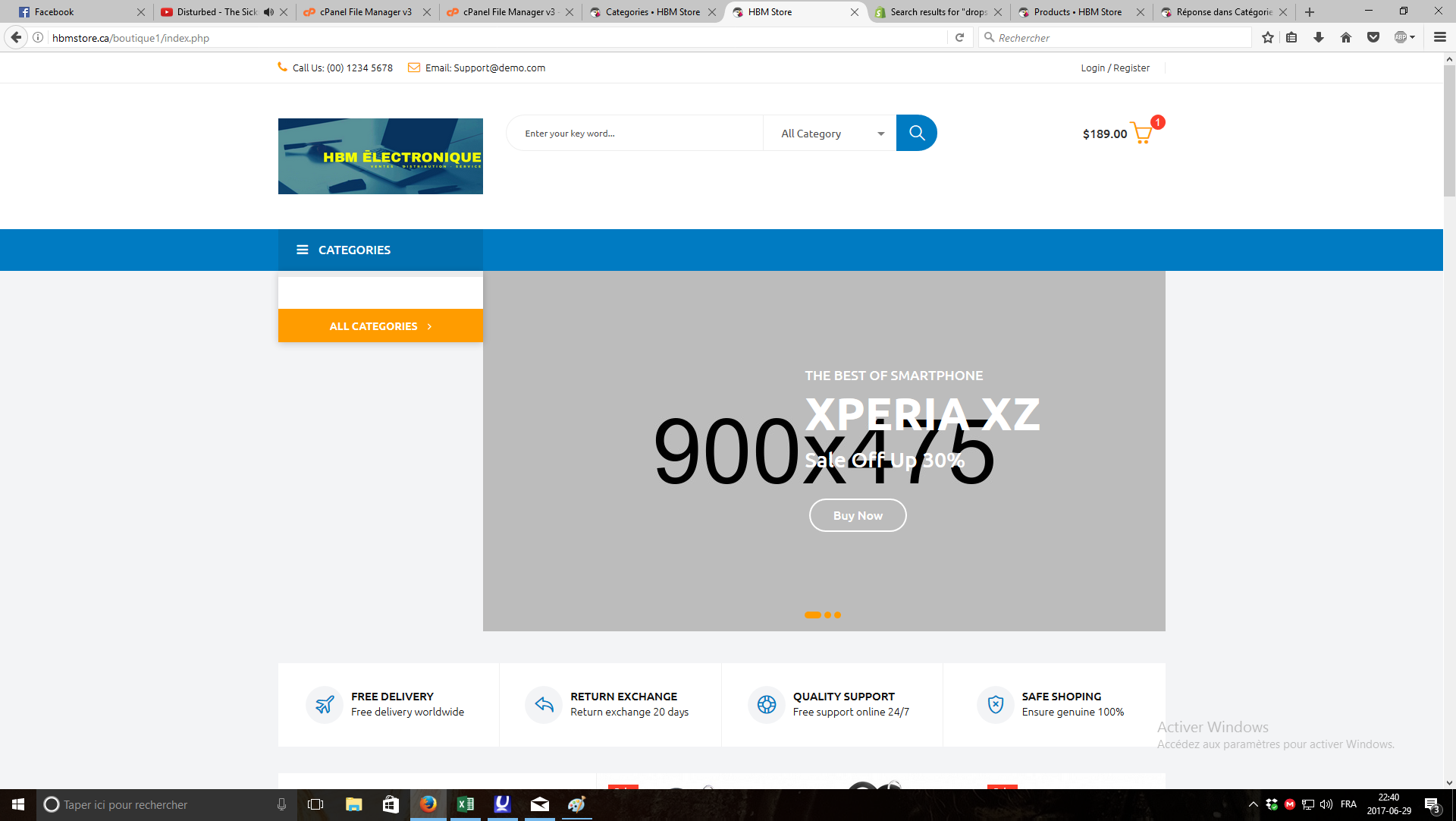1456x821 pixels.
Task: Open a new browser tab
Action: pyautogui.click(x=1310, y=12)
